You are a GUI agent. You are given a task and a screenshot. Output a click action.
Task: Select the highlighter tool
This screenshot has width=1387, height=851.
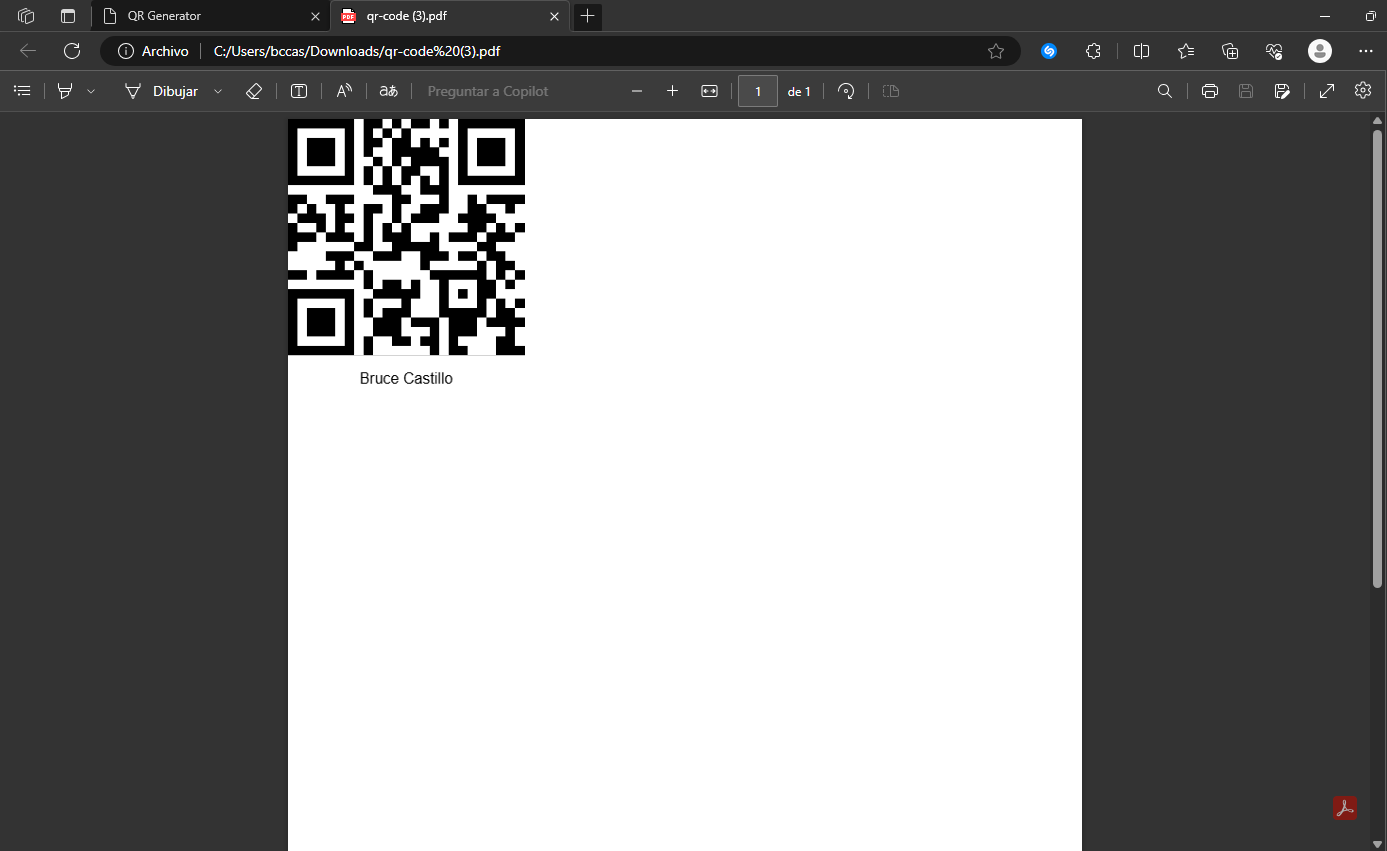65,91
